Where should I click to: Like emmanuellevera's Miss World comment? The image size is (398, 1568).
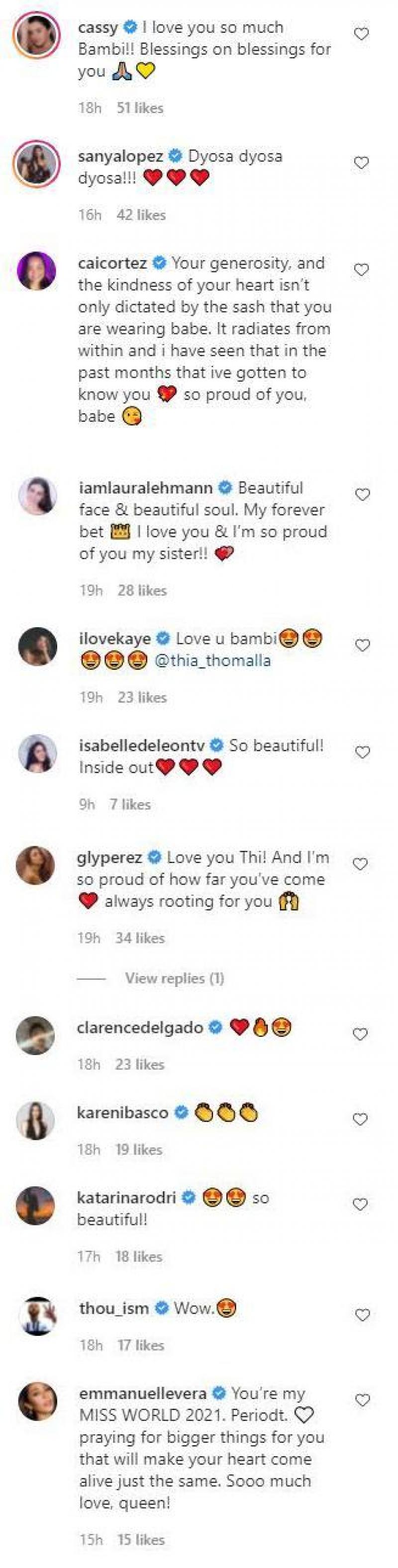(x=362, y=1401)
